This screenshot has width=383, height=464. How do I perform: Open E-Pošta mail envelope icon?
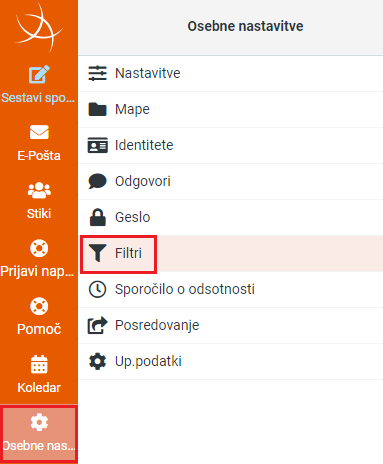tap(39, 132)
